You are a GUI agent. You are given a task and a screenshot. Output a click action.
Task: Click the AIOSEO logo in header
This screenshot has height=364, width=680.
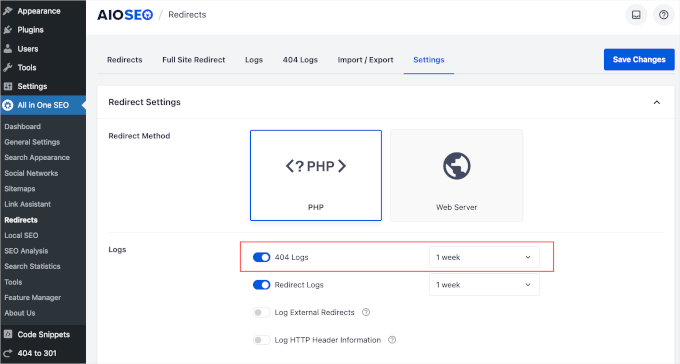(x=125, y=15)
